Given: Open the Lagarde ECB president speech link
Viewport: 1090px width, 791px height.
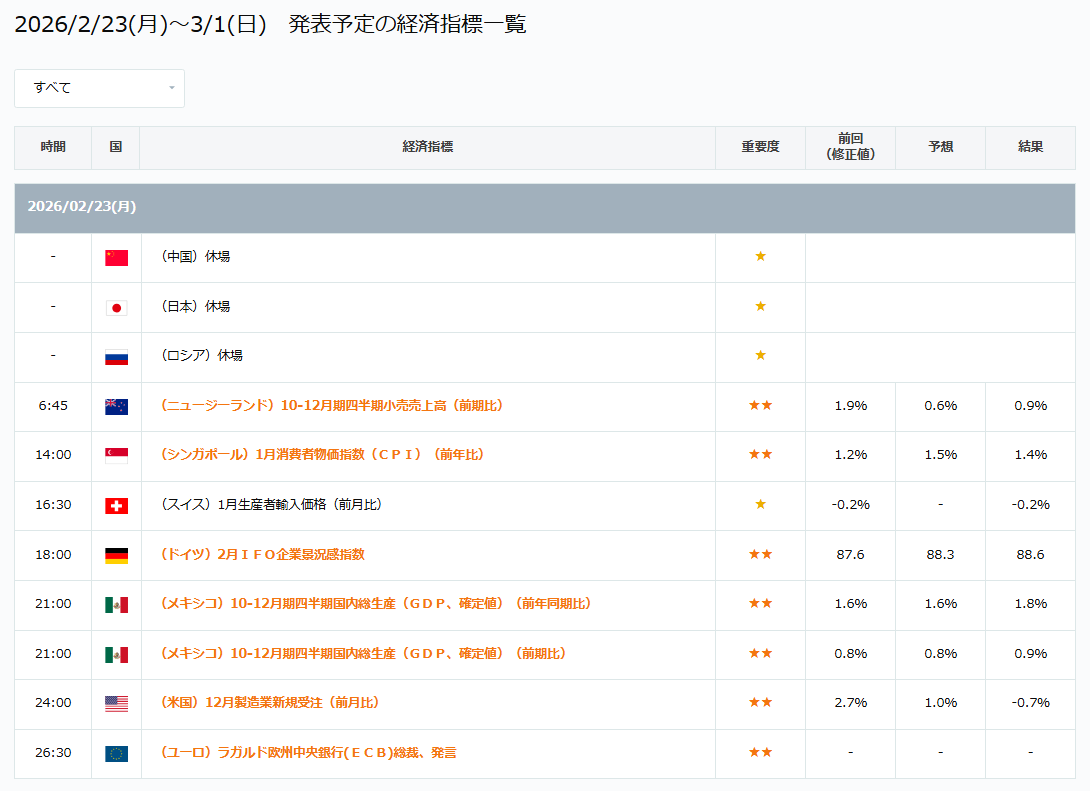Looking at the screenshot, I should (x=308, y=753).
